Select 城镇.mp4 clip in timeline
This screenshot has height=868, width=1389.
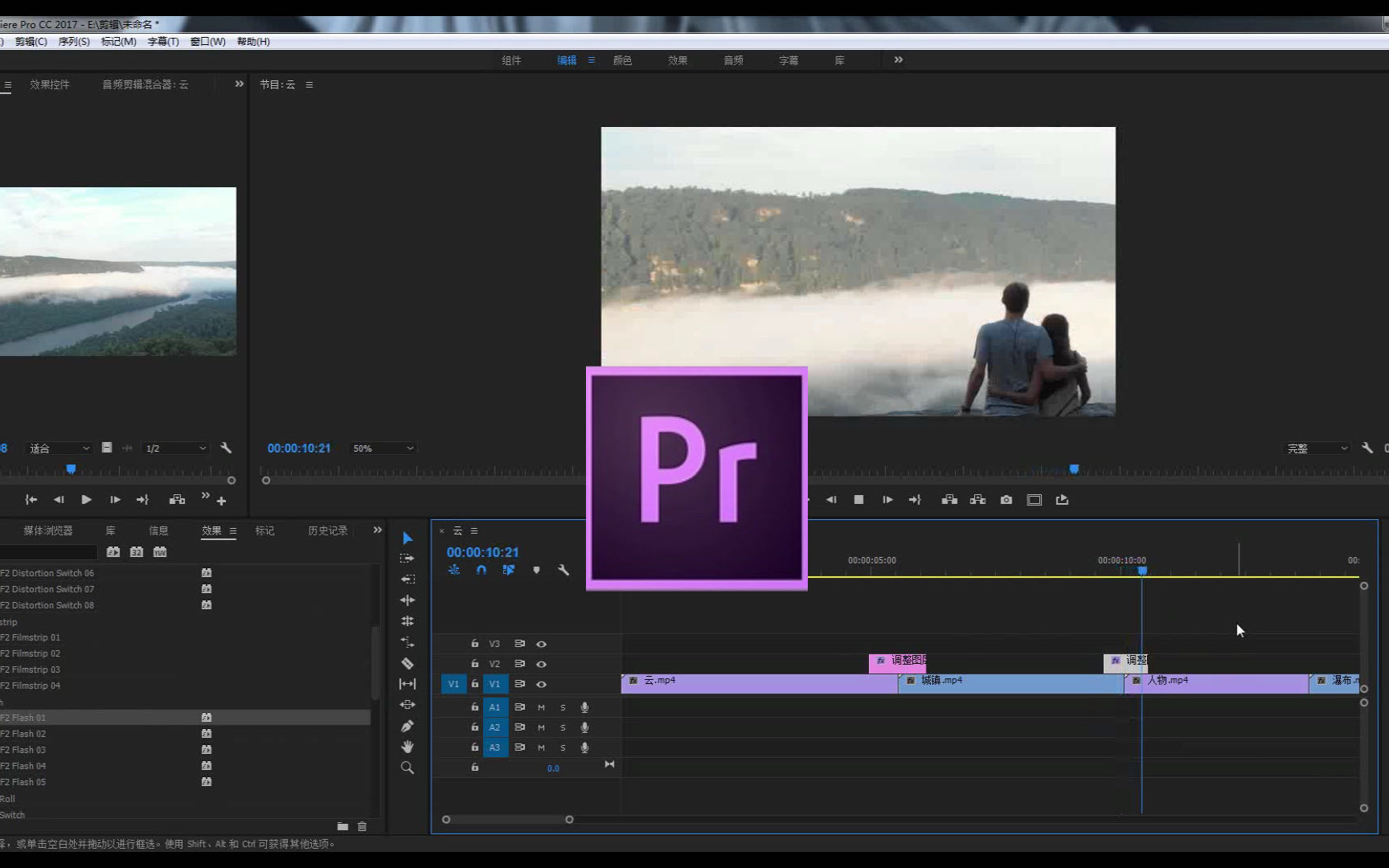[1011, 684]
